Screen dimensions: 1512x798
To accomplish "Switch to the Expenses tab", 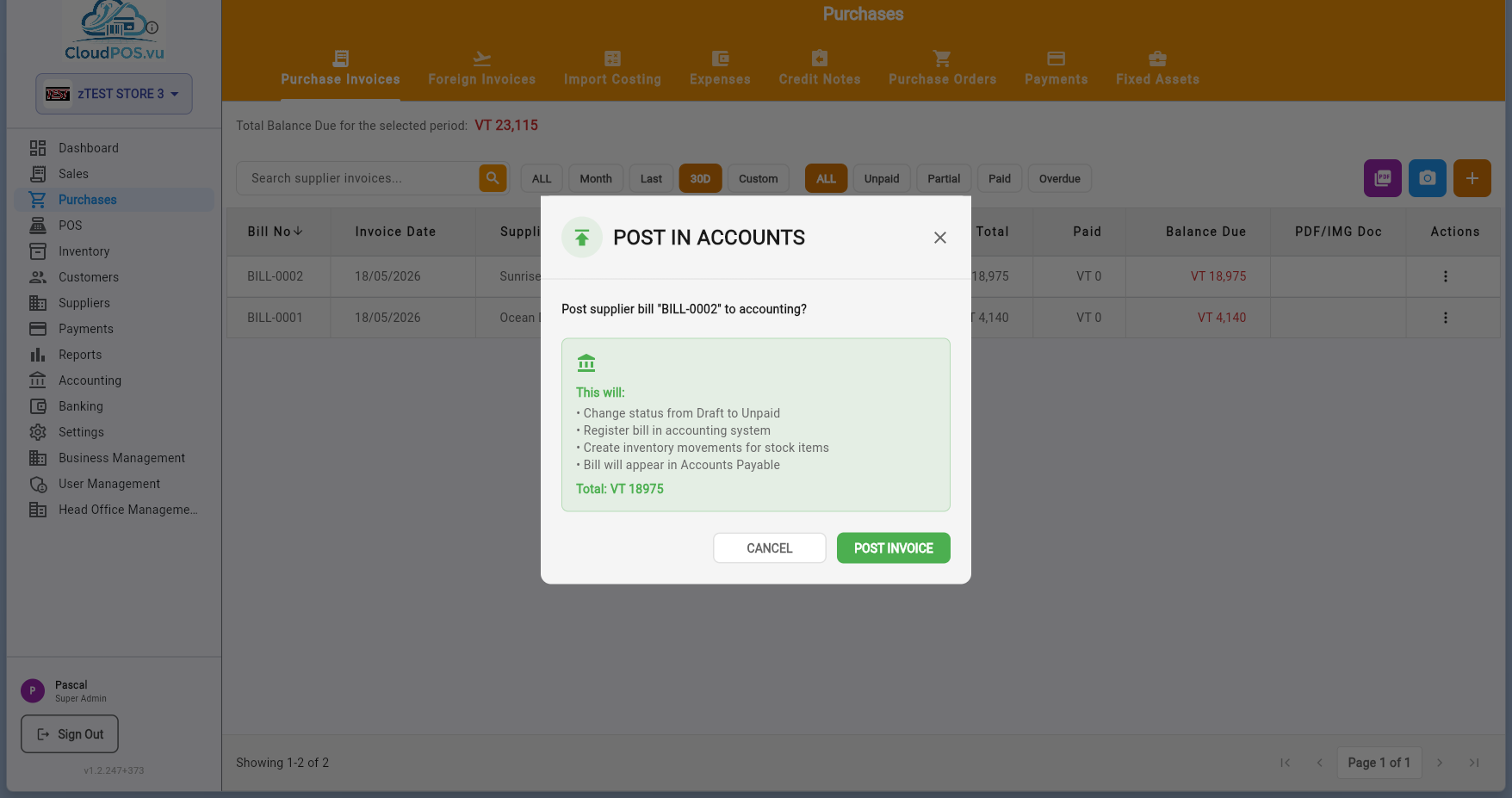I will coord(720,69).
